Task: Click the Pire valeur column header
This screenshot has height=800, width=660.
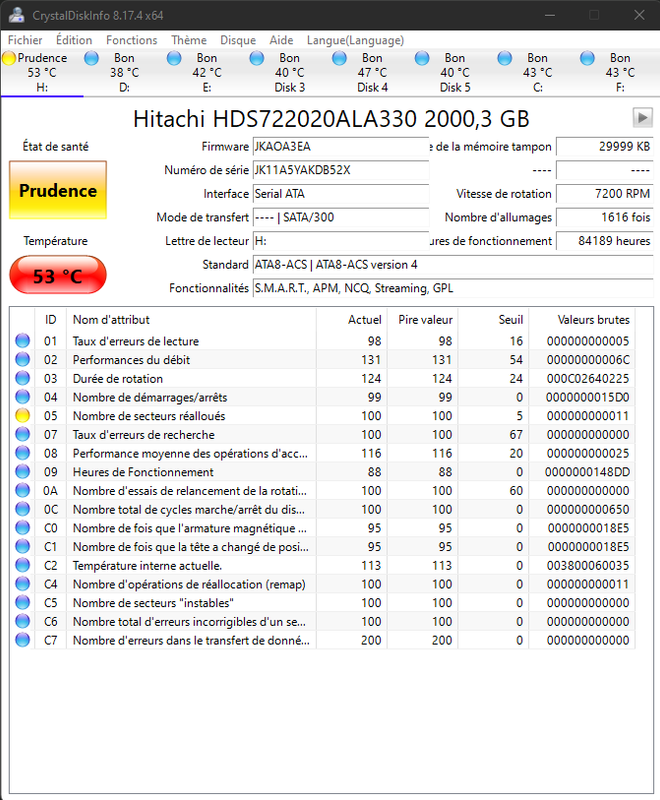Action: click(x=423, y=320)
